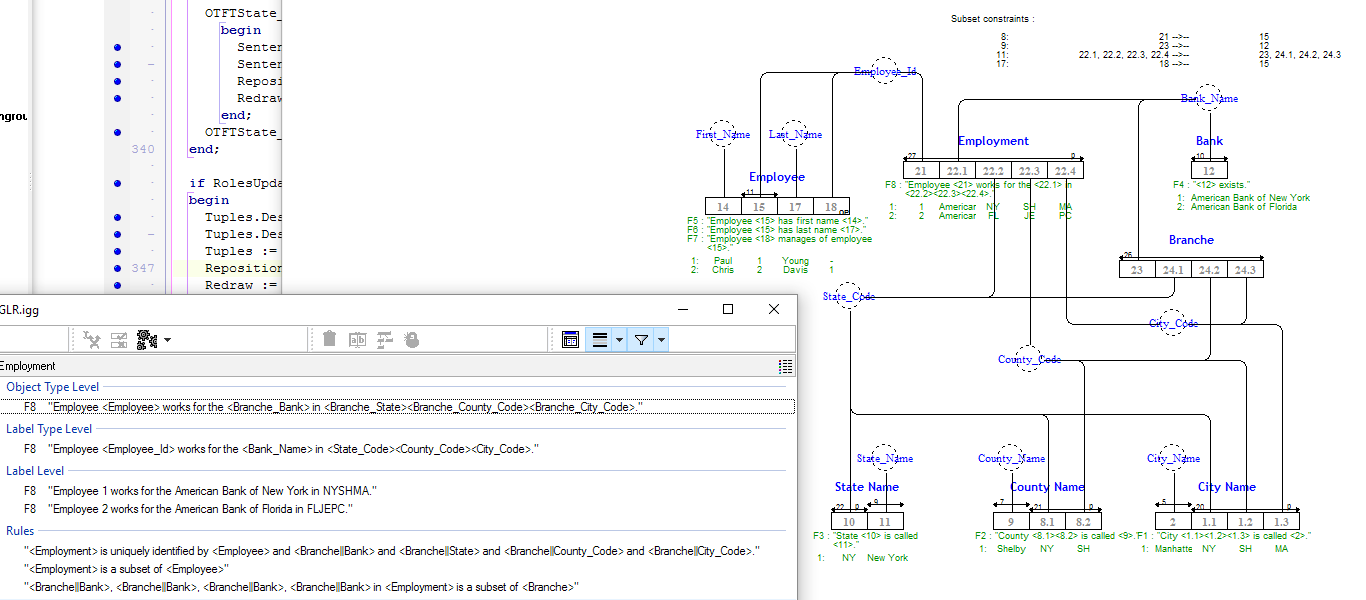Screen dimensions: 1366x600
Task: Expand the filter dropdown arrow
Action: [x=661, y=340]
